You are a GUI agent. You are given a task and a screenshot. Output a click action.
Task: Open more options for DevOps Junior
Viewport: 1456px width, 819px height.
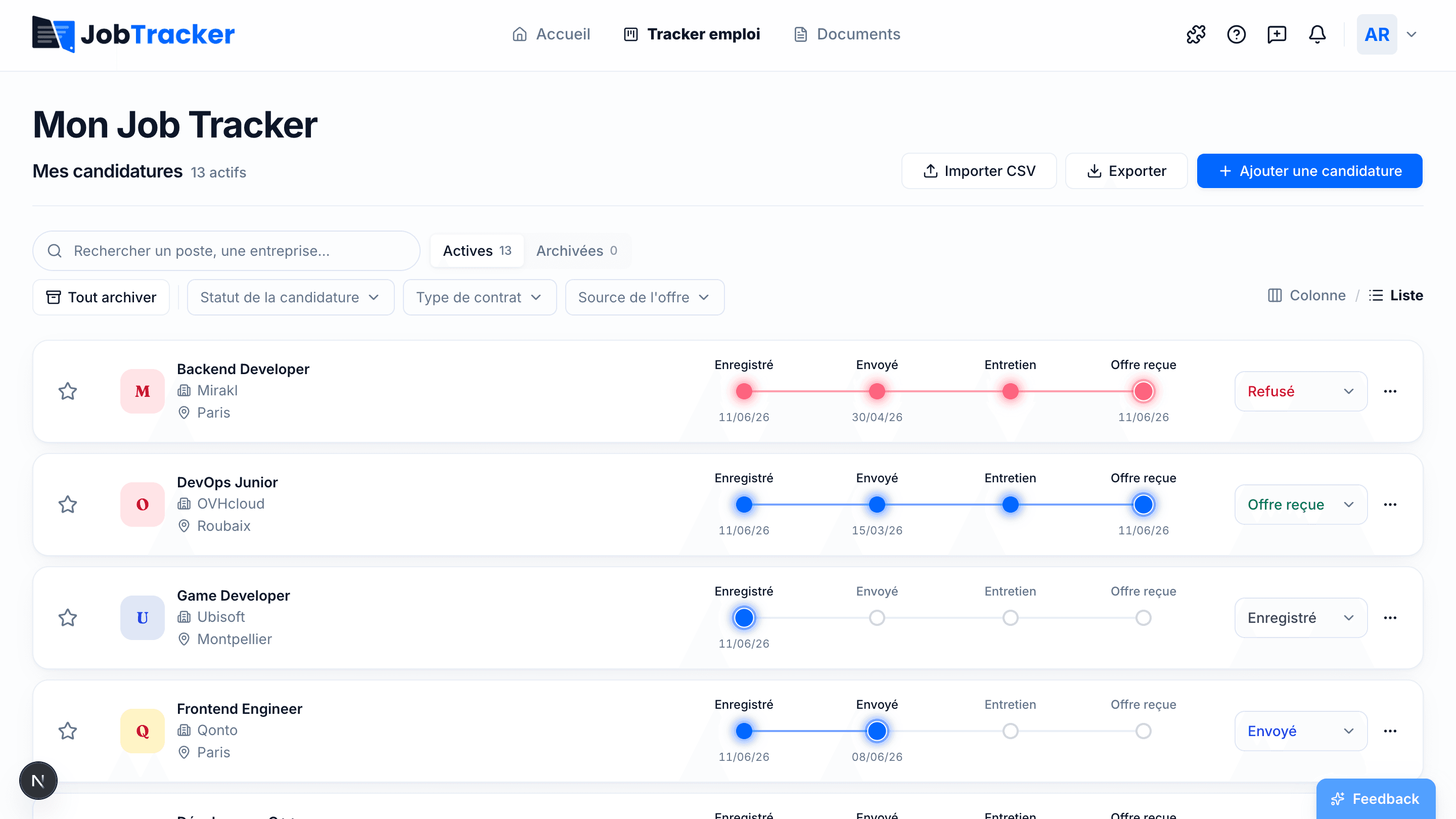(x=1390, y=504)
